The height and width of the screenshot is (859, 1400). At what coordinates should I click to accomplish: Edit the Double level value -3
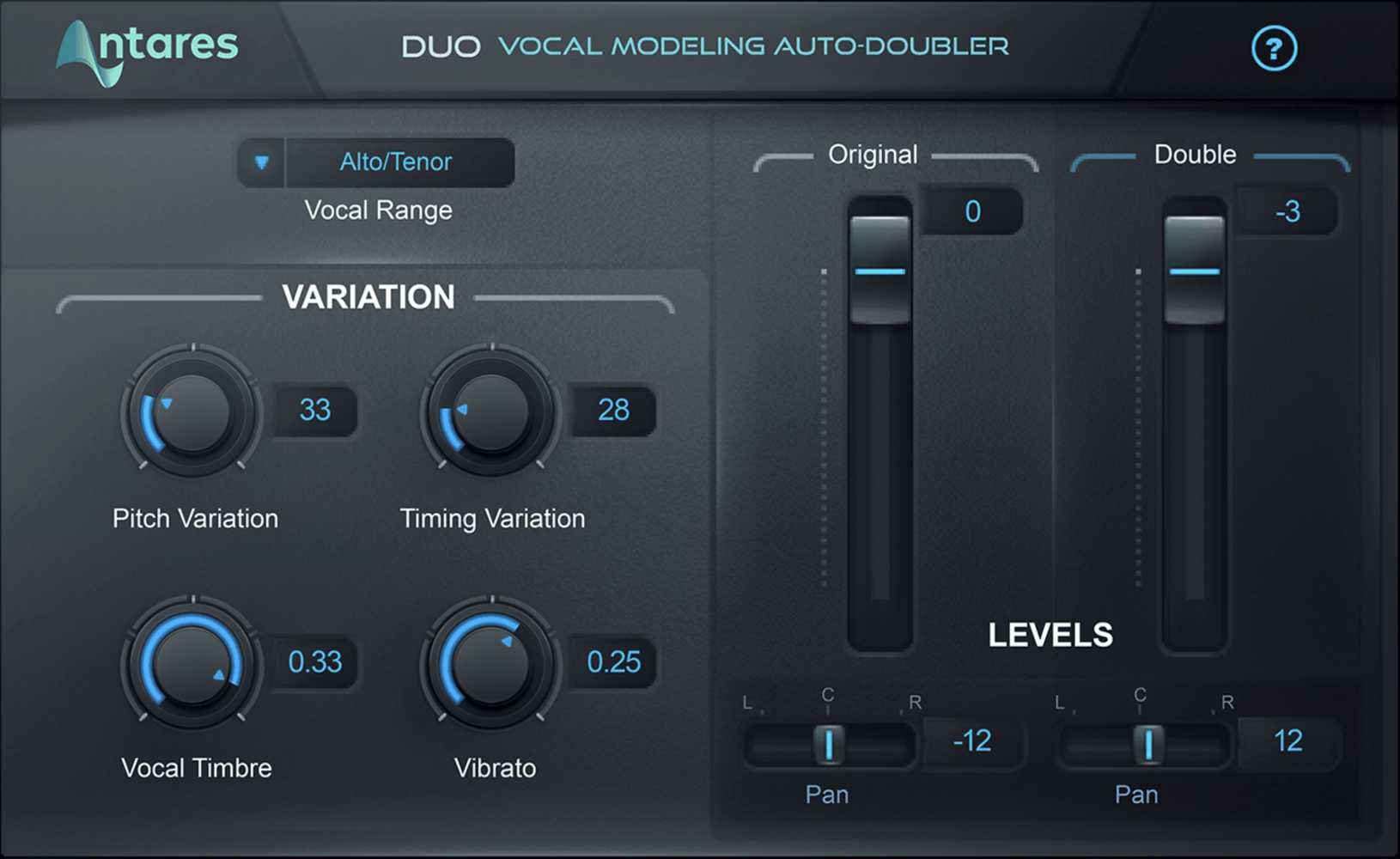point(1287,211)
